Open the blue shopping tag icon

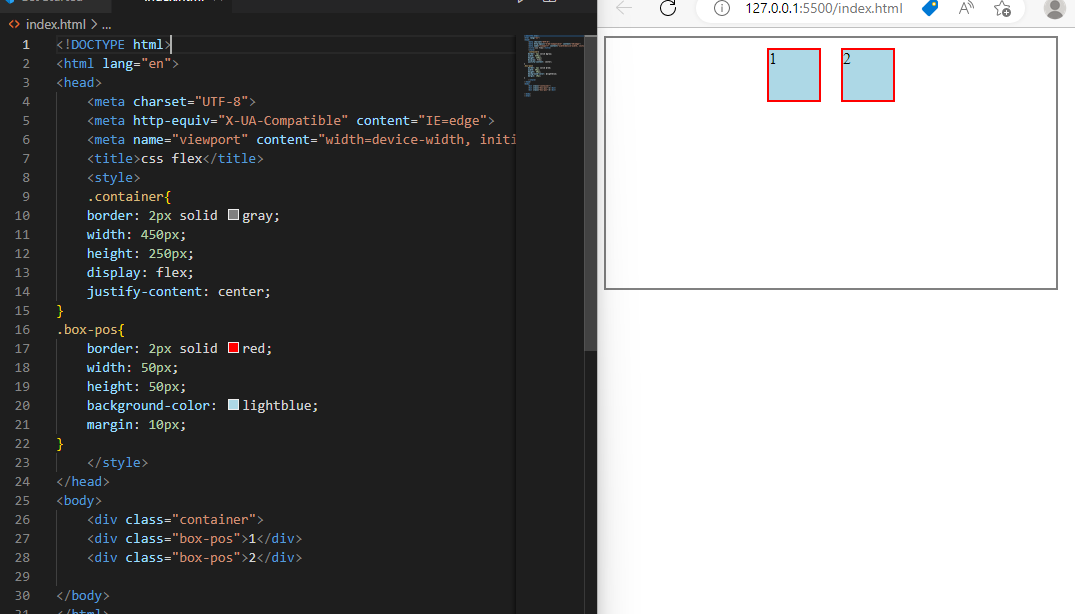[x=930, y=8]
